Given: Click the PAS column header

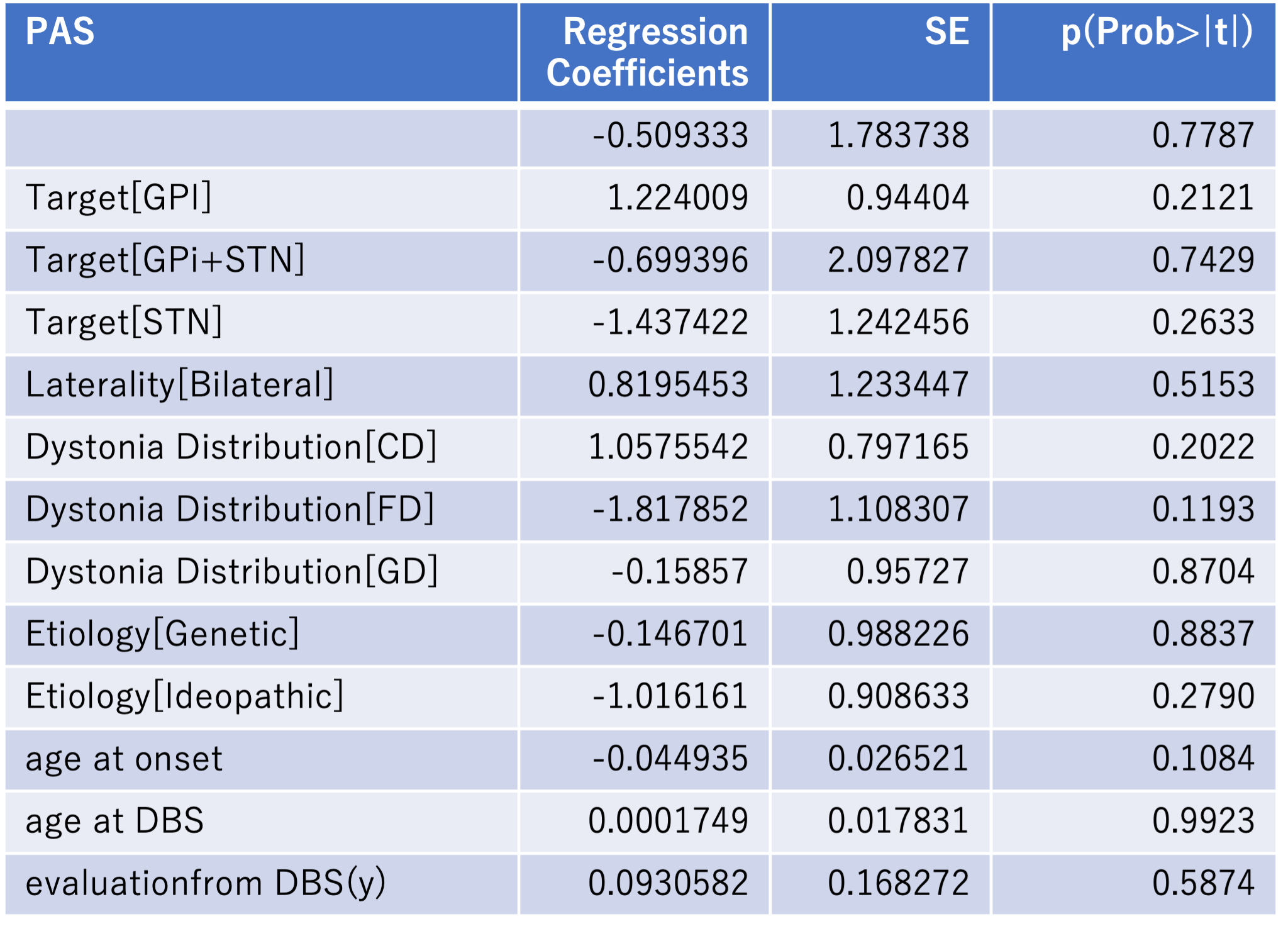Looking at the screenshot, I should click(x=60, y=31).
